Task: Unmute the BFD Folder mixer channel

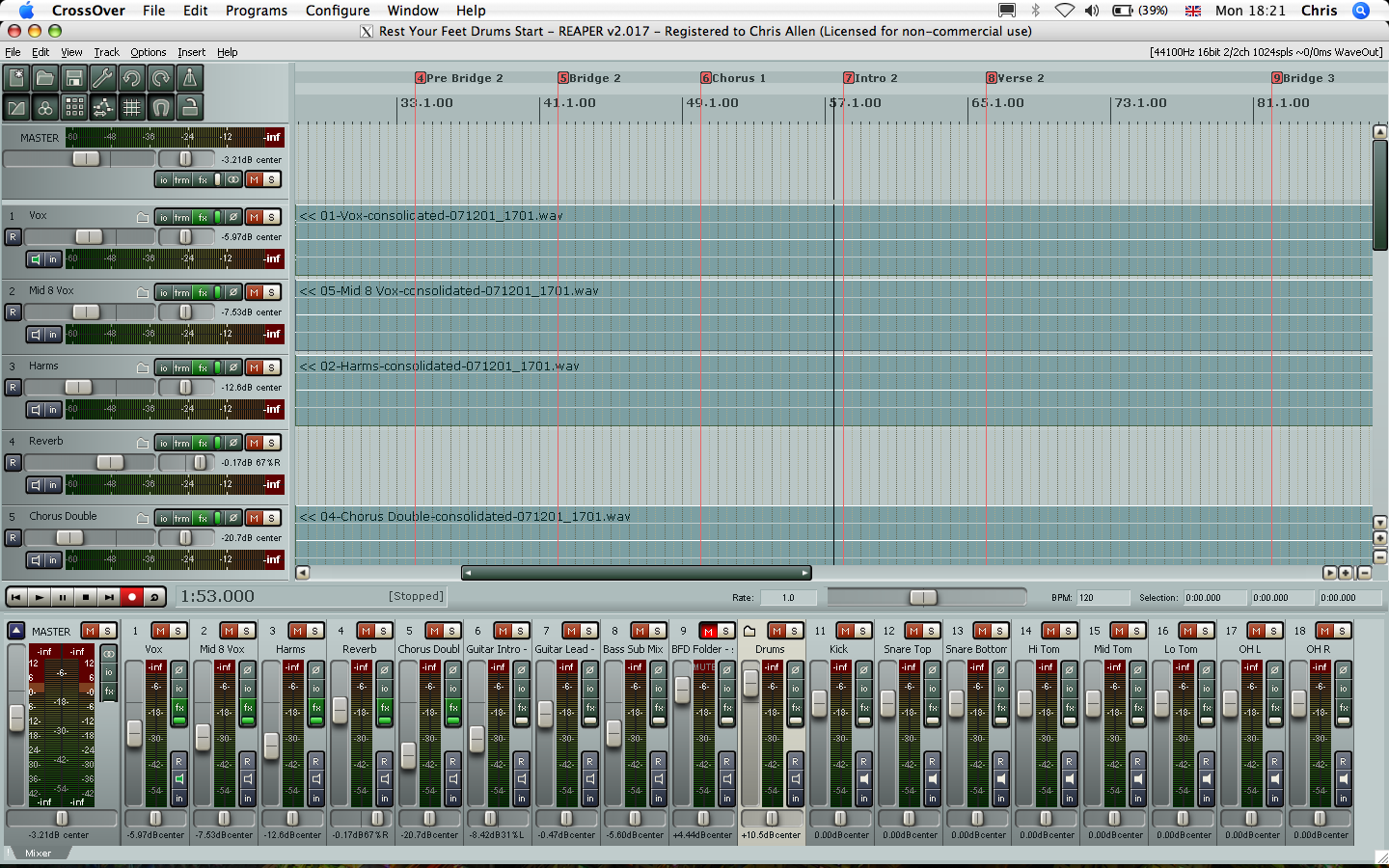Action: click(708, 631)
